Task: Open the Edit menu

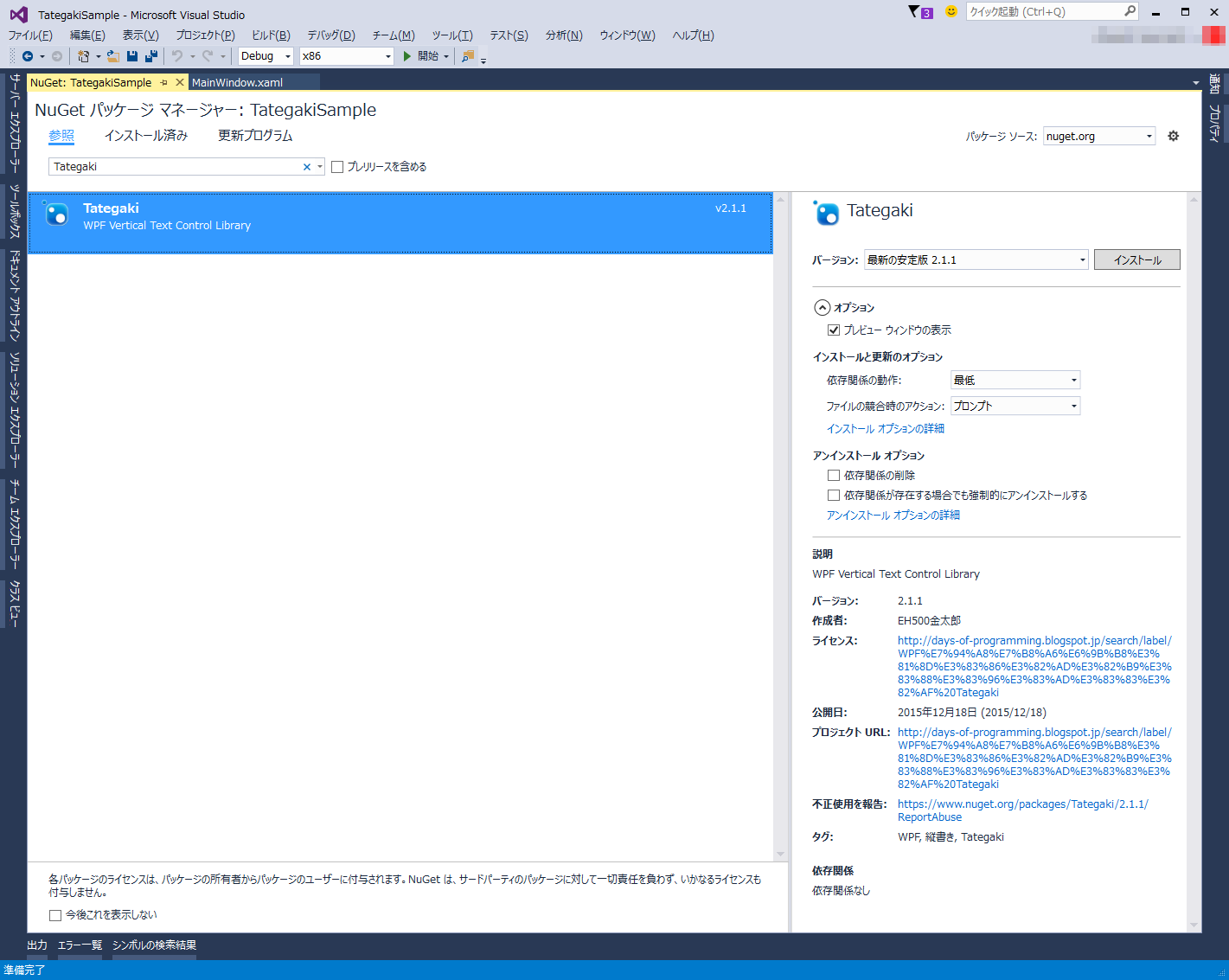Action: point(87,35)
